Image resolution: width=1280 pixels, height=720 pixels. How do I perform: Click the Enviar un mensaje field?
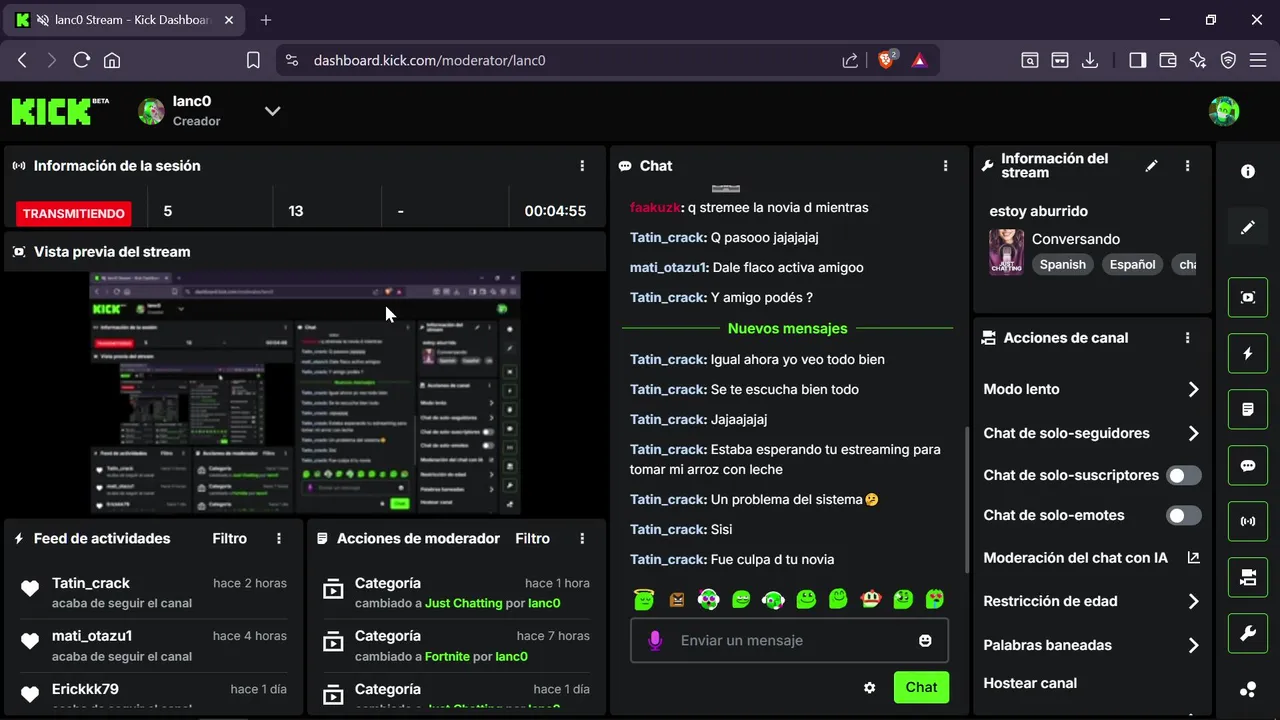(x=790, y=640)
